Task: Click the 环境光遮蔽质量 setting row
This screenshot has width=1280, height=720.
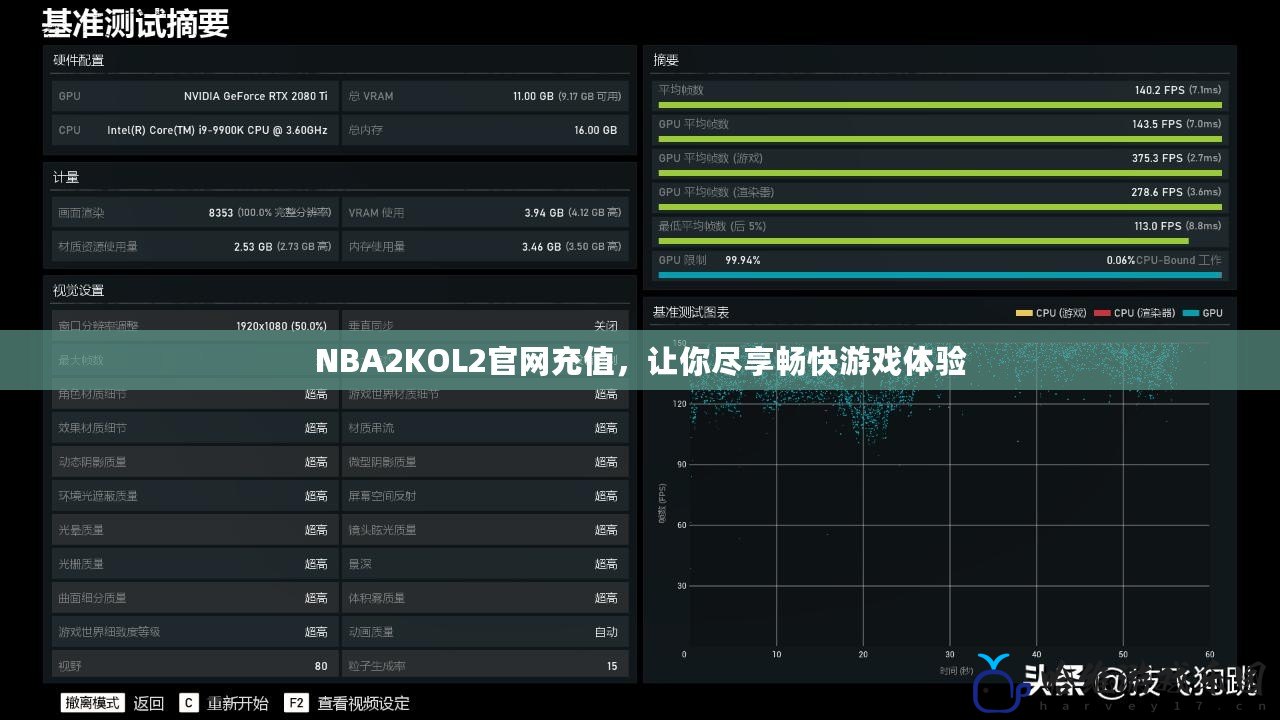Action: coord(194,496)
